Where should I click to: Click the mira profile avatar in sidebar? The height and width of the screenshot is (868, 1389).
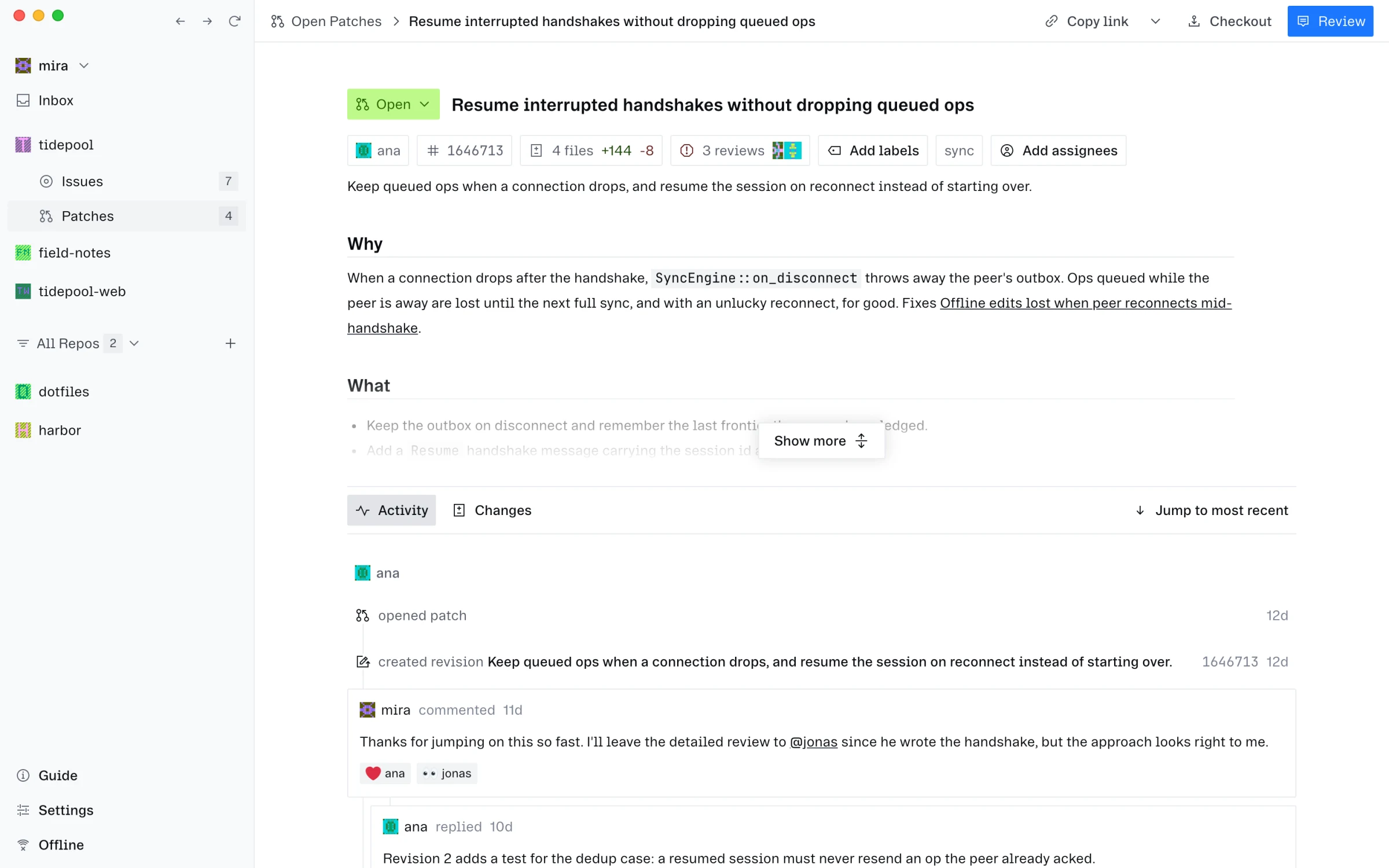23,65
